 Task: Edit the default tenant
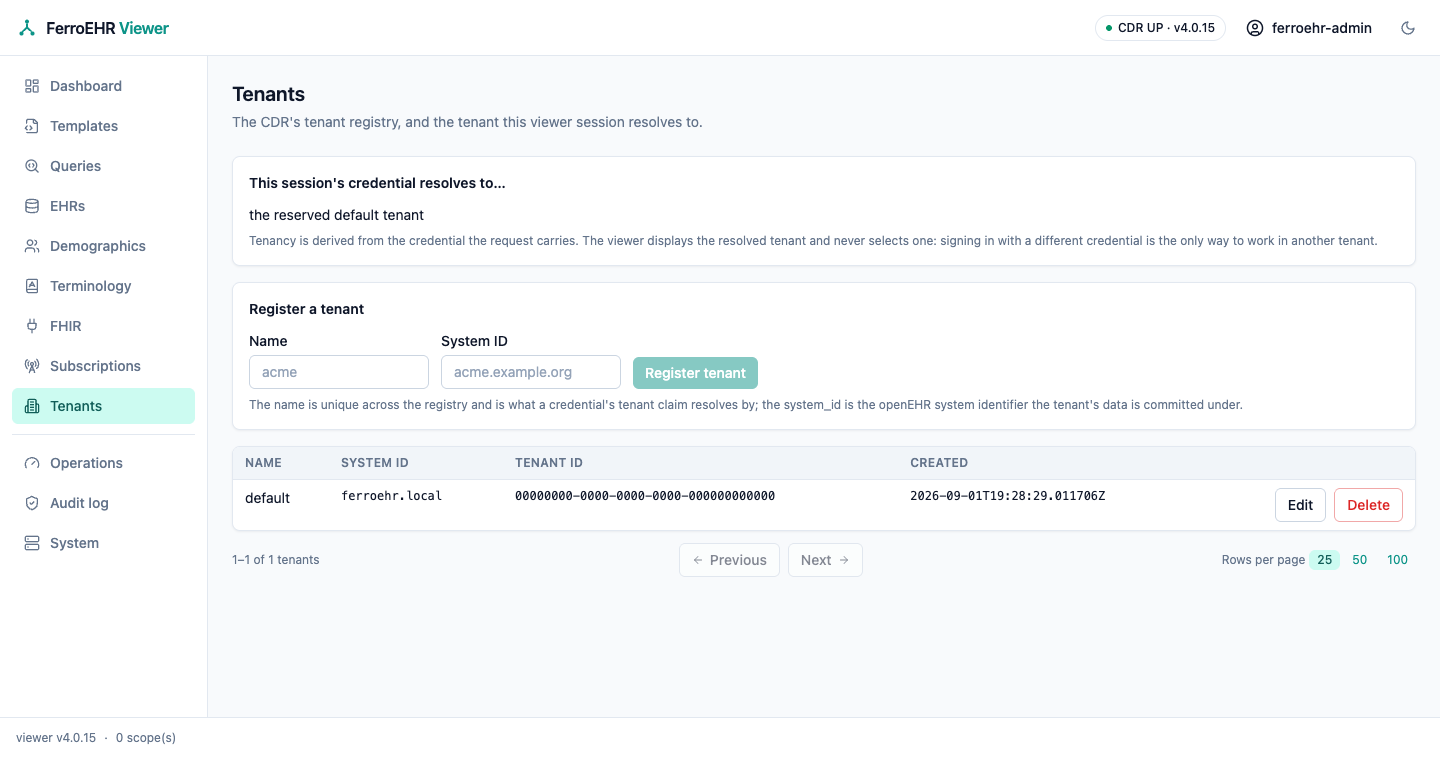(1300, 505)
